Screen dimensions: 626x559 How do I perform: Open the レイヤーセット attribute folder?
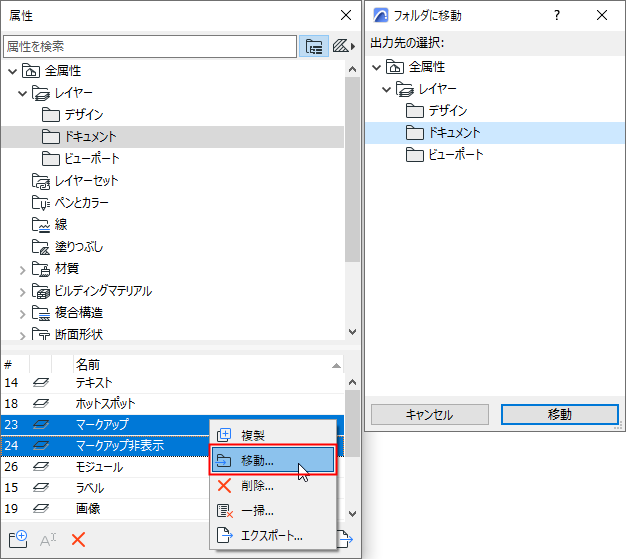[86, 180]
